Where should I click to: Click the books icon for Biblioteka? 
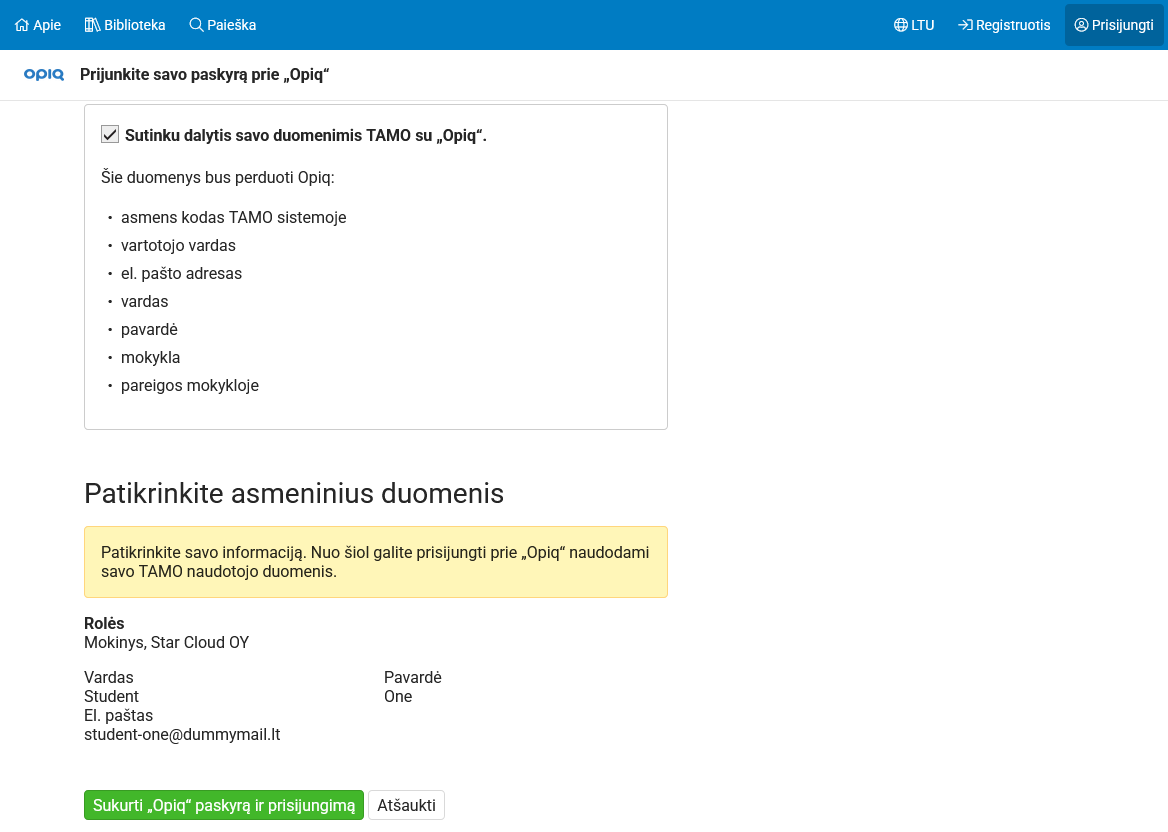point(92,25)
